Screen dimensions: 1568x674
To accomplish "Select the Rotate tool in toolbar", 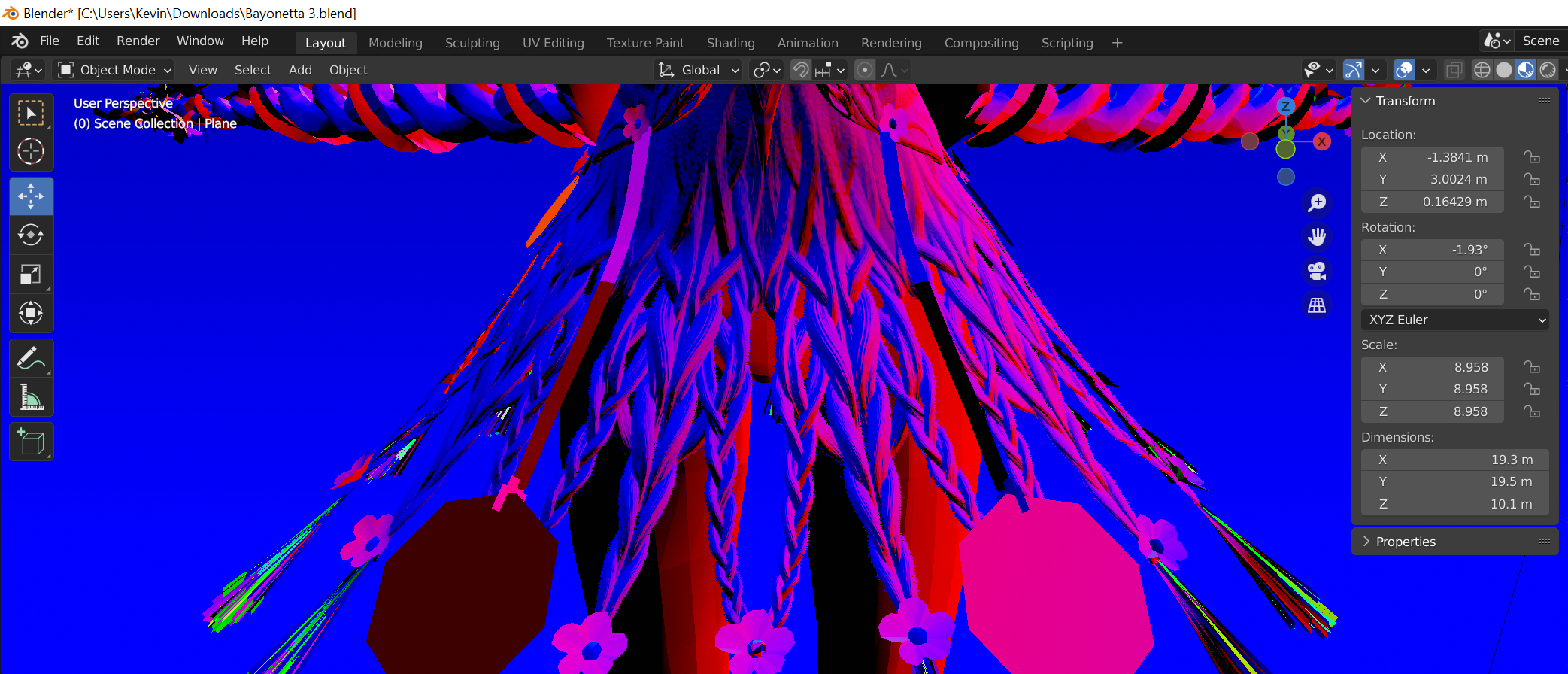I will coord(31,235).
